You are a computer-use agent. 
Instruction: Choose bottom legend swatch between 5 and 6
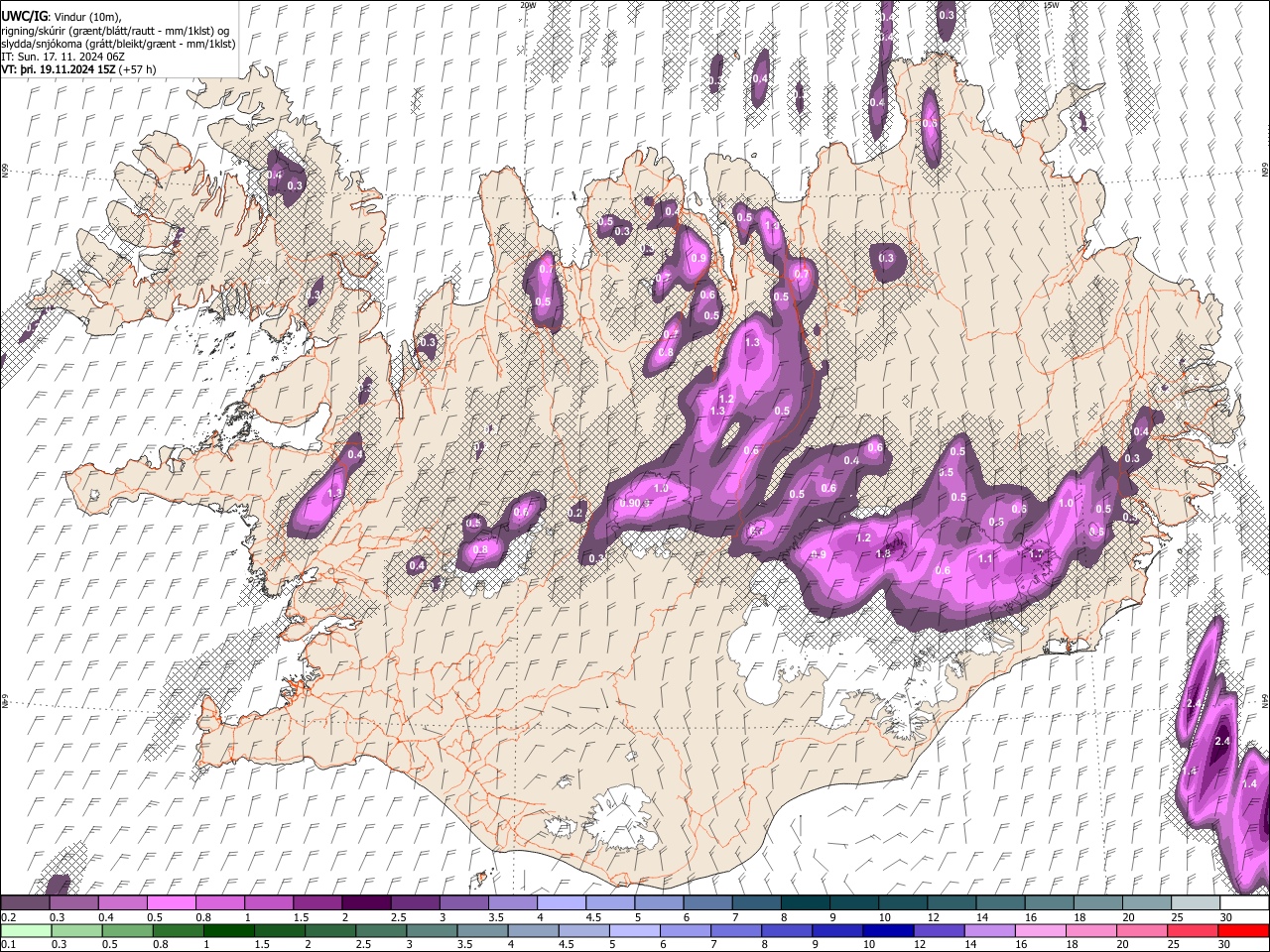634,930
